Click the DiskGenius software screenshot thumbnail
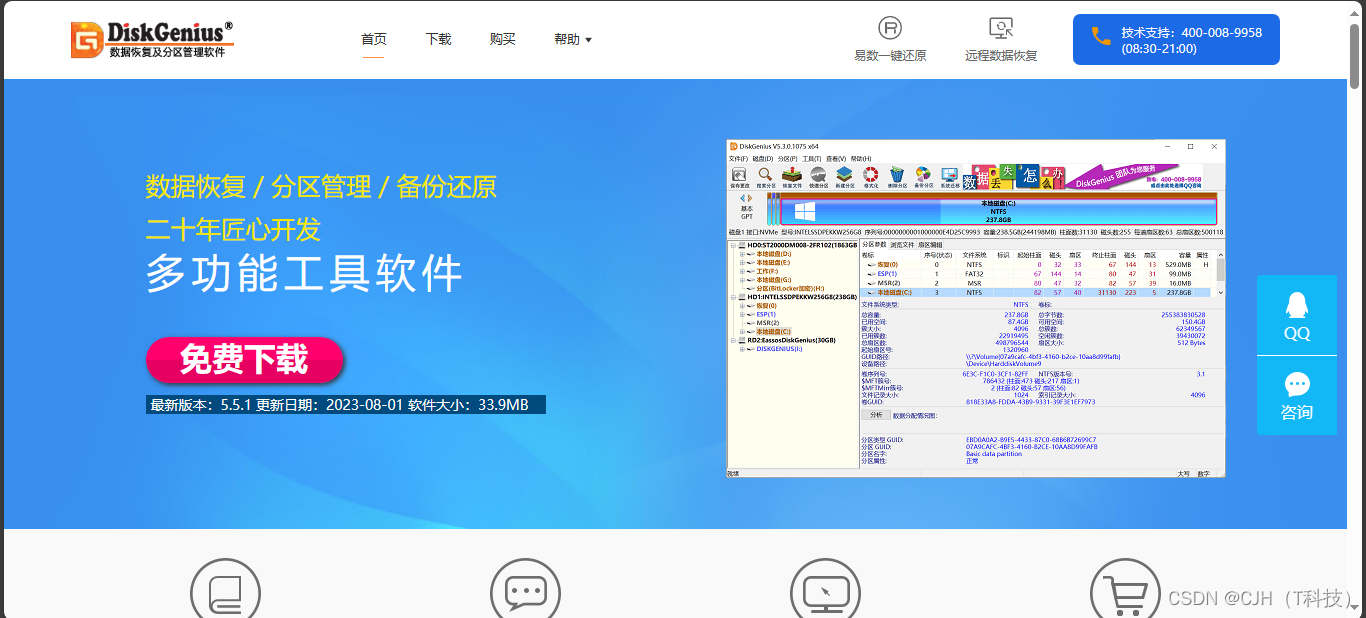The height and width of the screenshot is (618, 1366). point(976,308)
